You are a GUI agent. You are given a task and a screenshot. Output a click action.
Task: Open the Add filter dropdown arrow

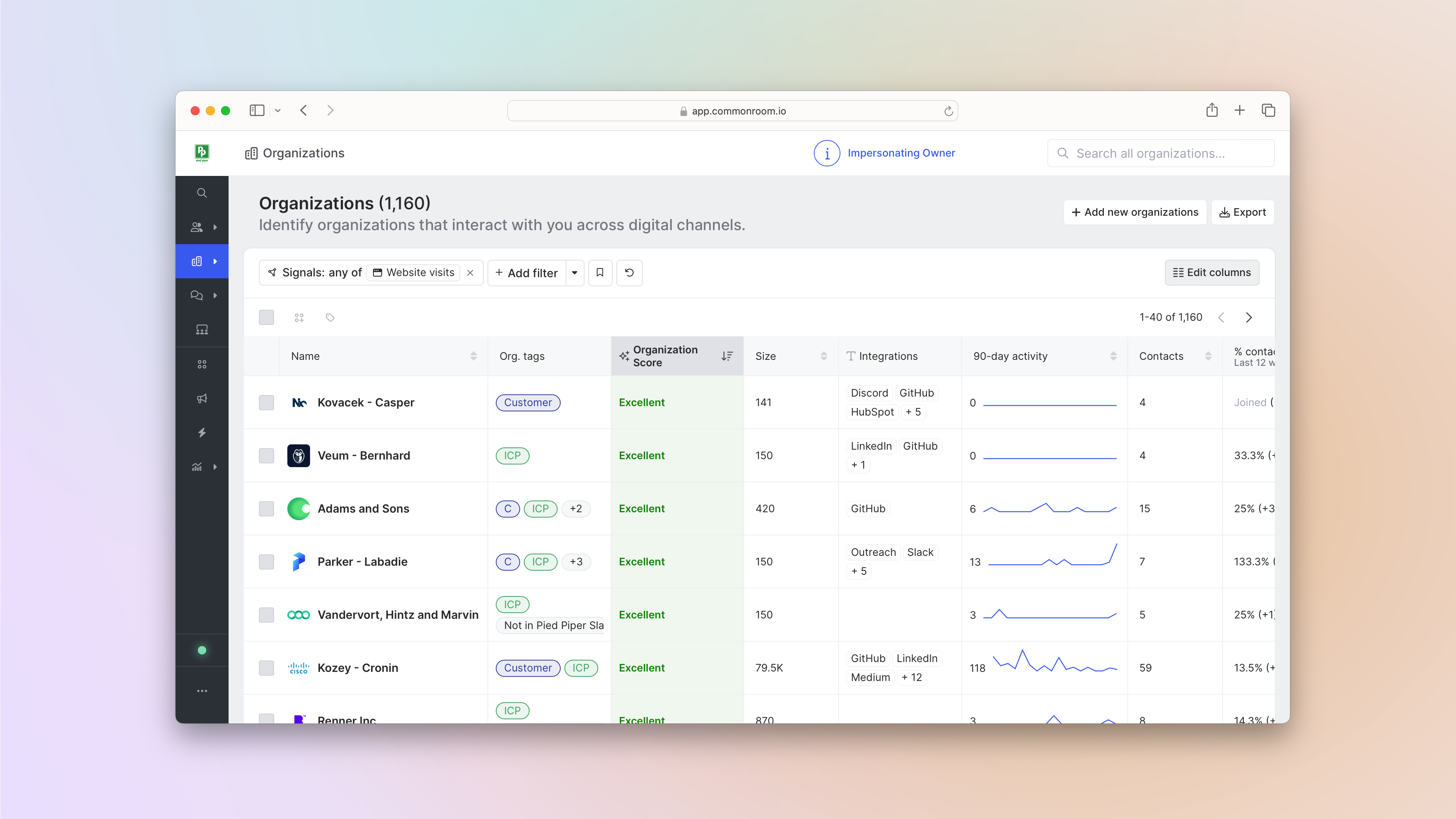pyautogui.click(x=575, y=273)
